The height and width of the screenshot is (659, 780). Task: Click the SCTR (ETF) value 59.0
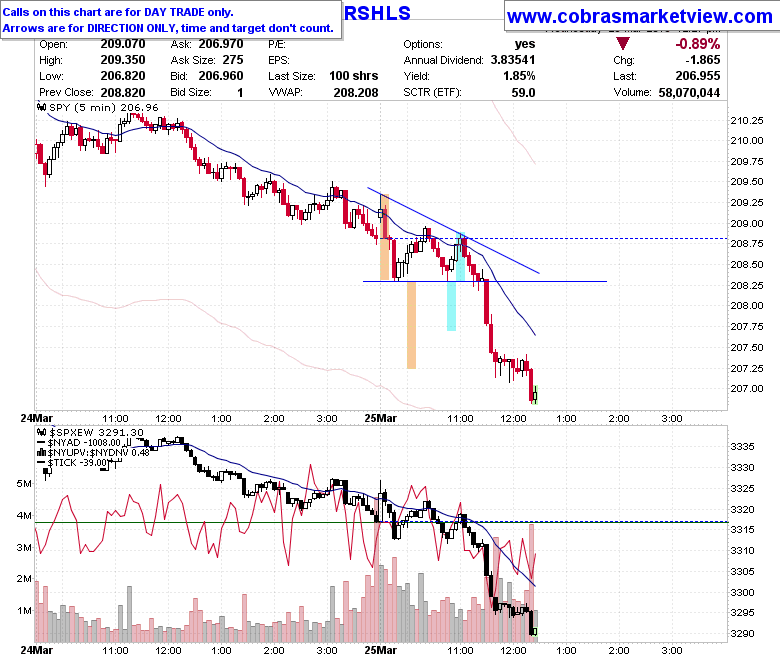(x=523, y=92)
